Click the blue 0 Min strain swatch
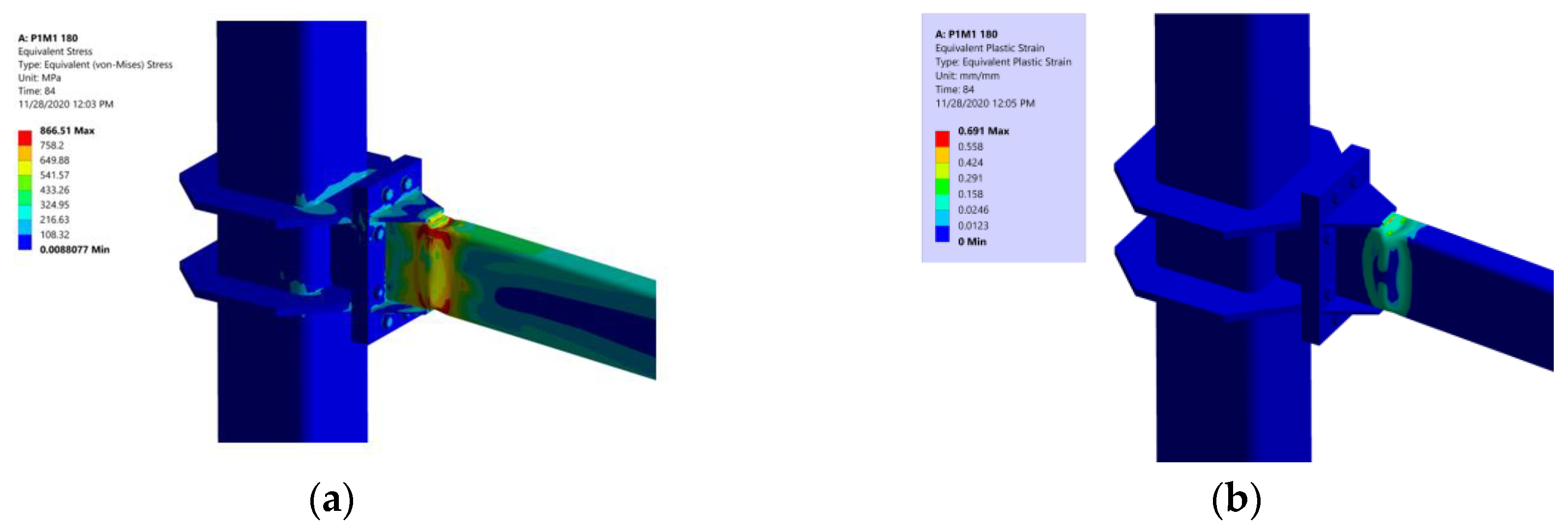 pos(942,234)
